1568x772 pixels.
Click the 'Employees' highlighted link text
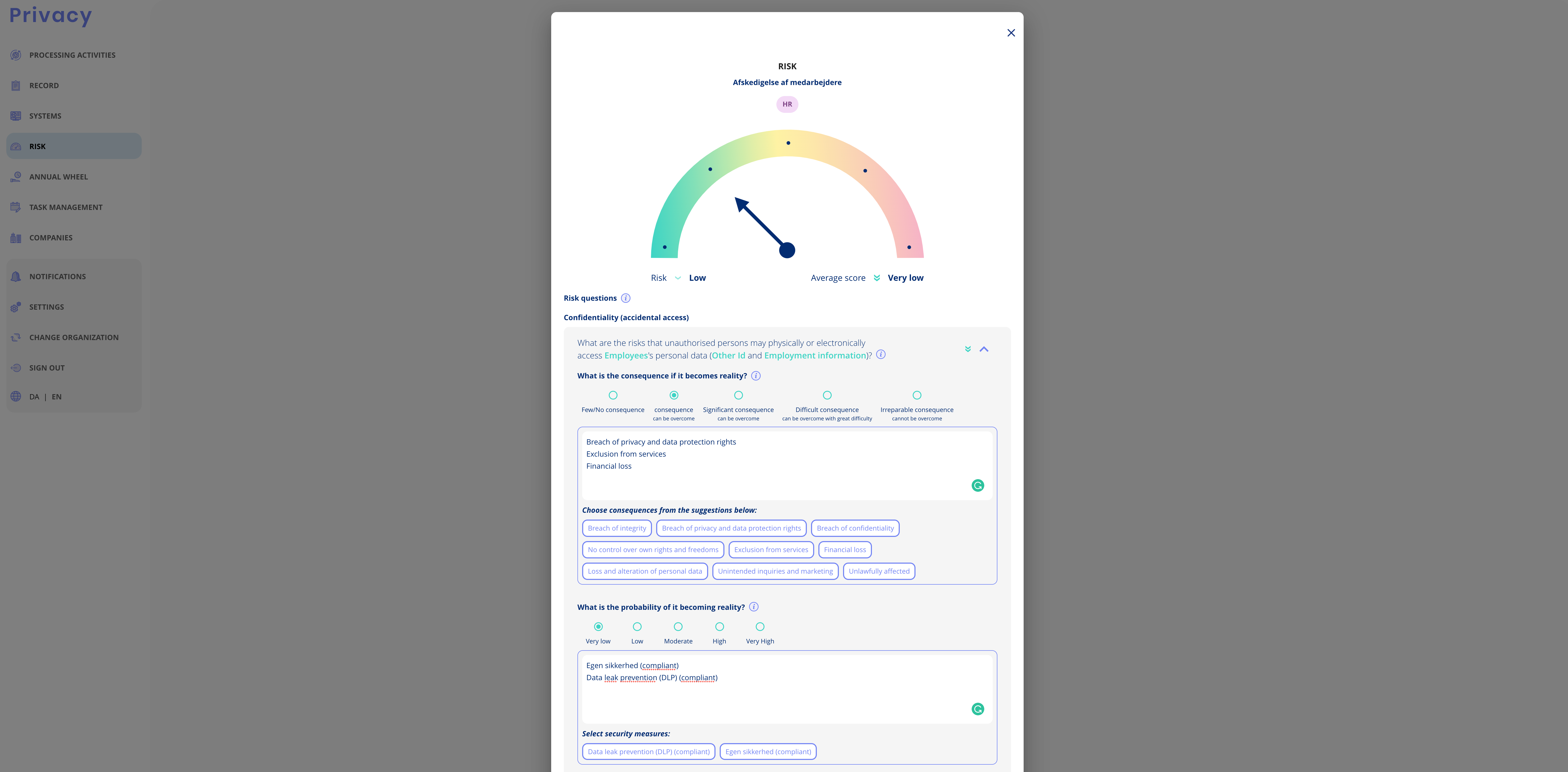click(x=626, y=355)
